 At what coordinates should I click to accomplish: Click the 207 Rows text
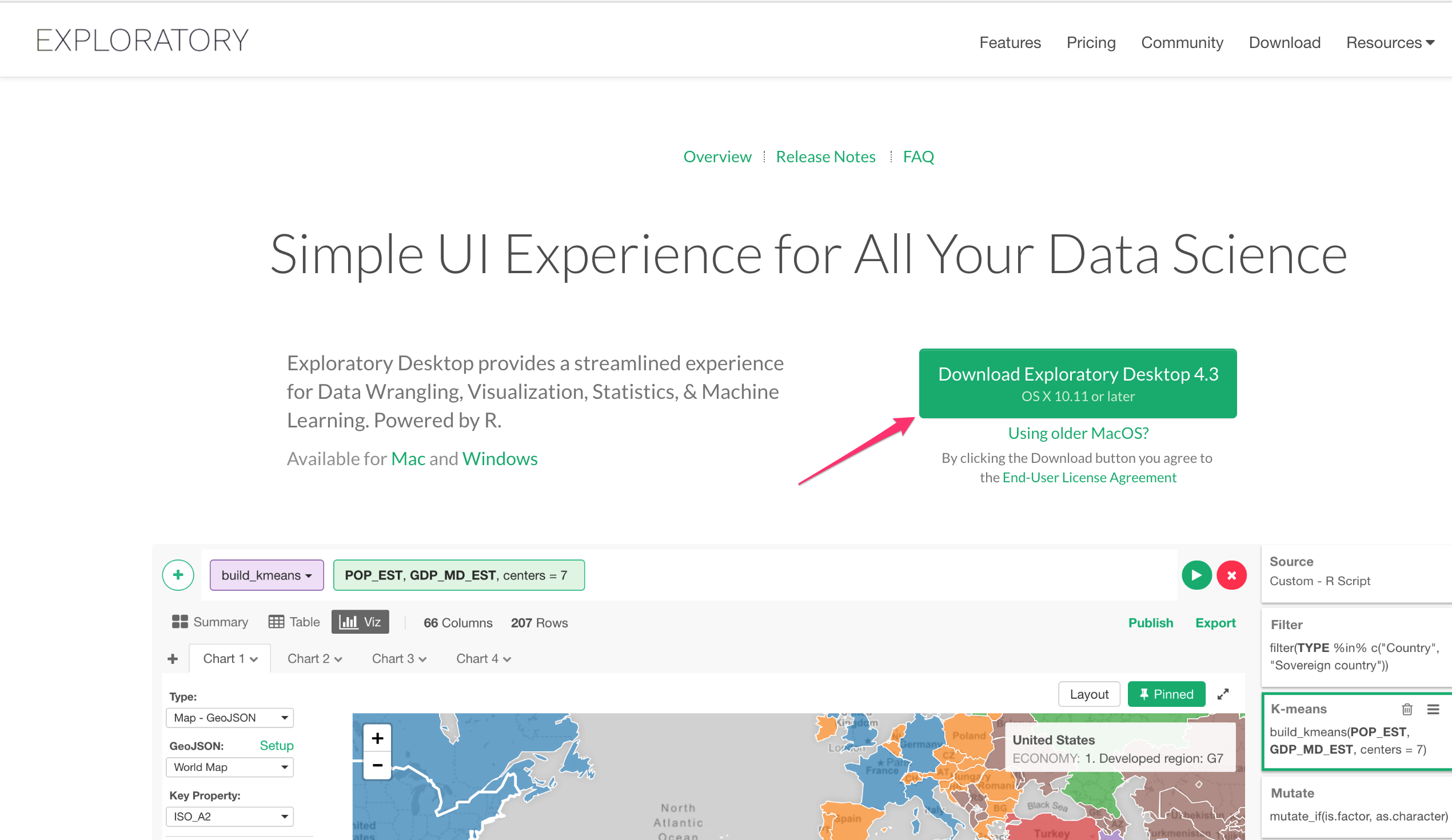tap(539, 623)
